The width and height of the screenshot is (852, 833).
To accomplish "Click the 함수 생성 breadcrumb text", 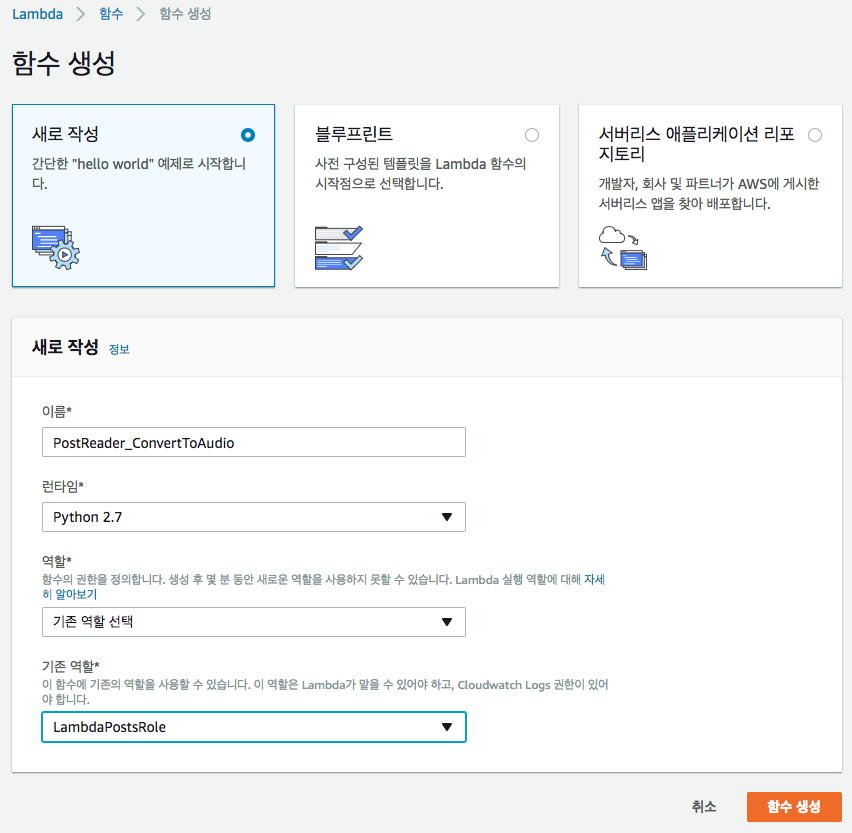I will pyautogui.click(x=185, y=14).
